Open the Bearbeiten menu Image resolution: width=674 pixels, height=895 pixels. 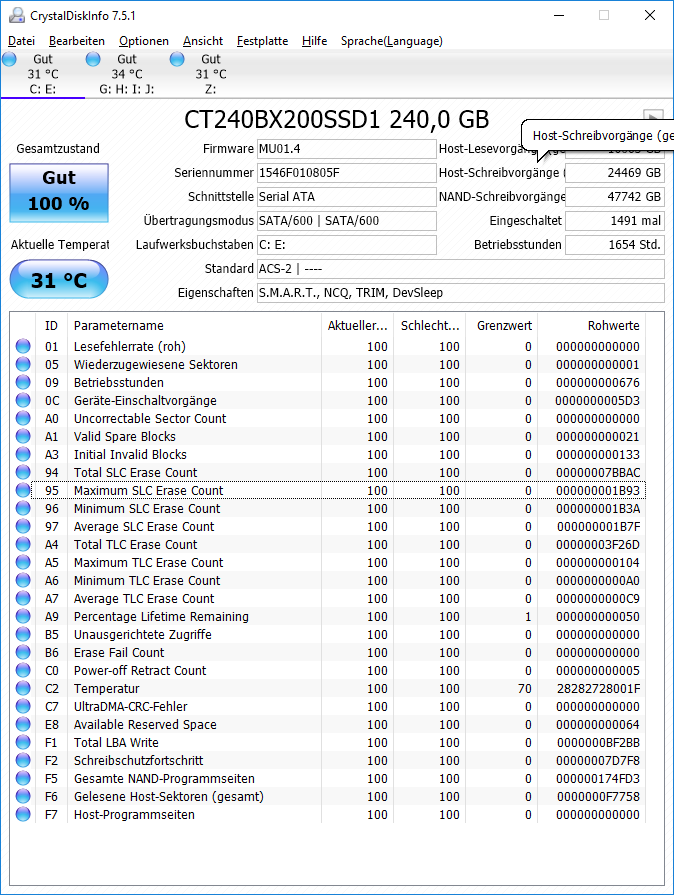click(76, 41)
